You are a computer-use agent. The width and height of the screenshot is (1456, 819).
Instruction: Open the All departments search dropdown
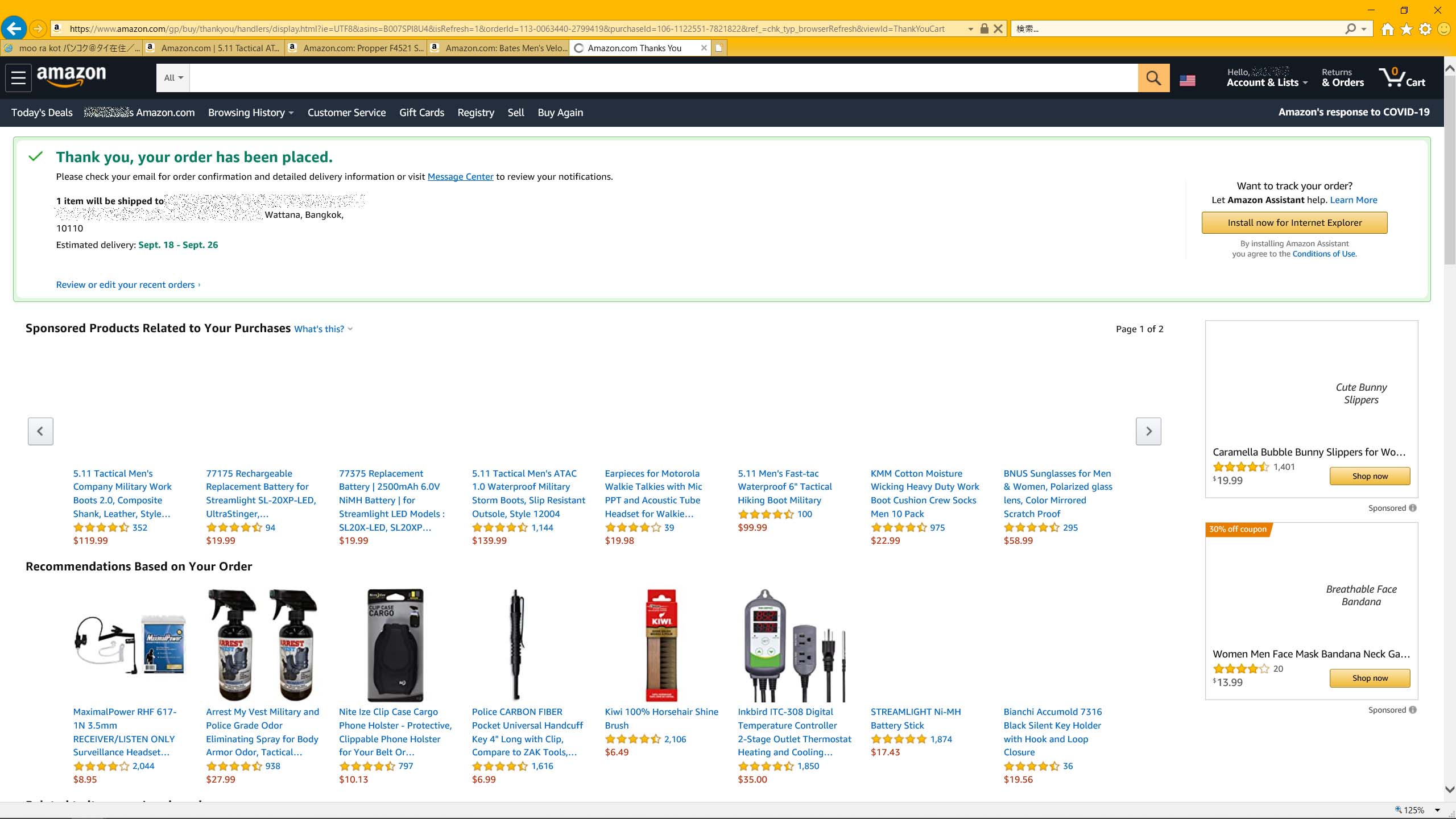tap(173, 78)
